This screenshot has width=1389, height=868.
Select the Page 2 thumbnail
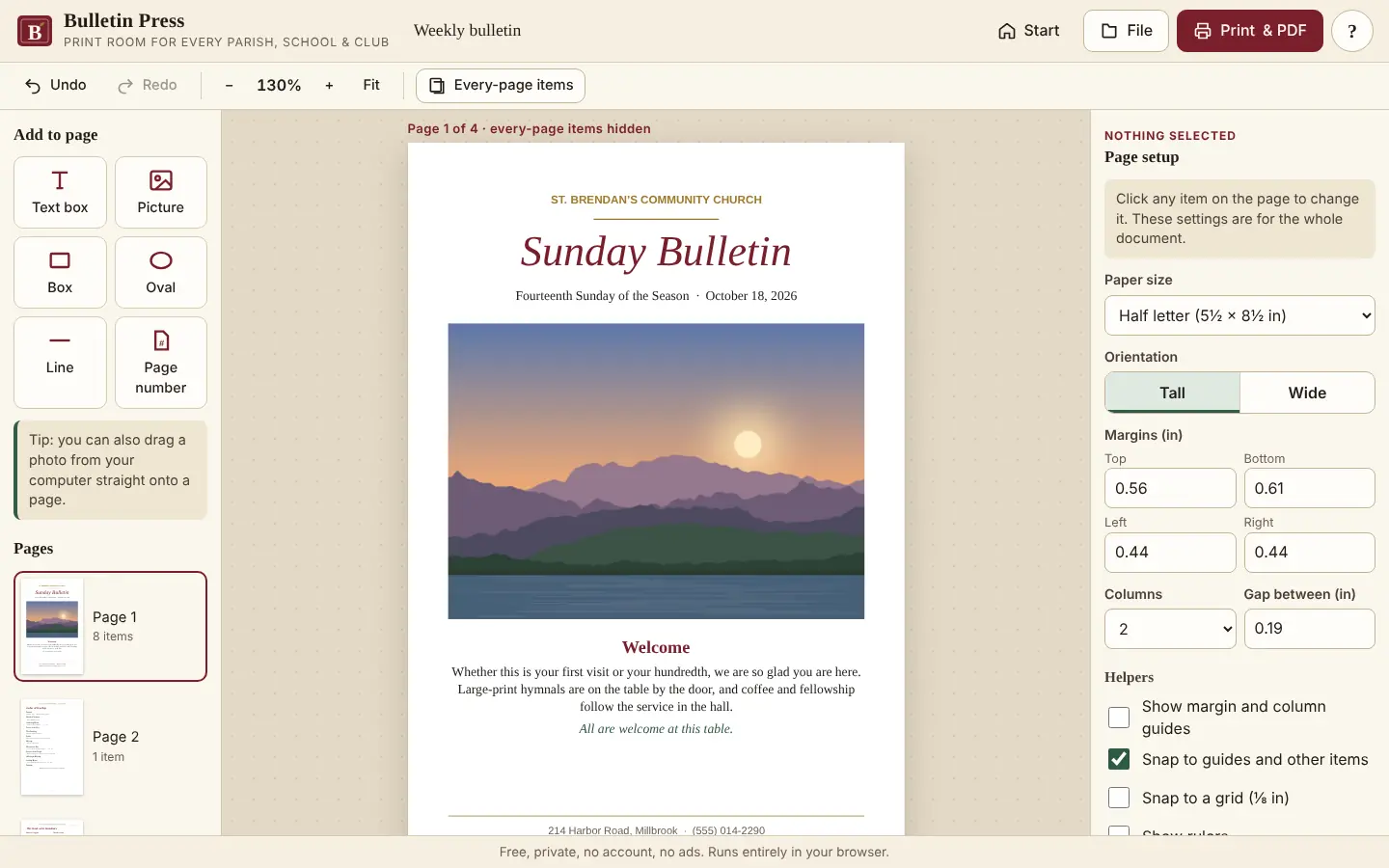(110, 746)
